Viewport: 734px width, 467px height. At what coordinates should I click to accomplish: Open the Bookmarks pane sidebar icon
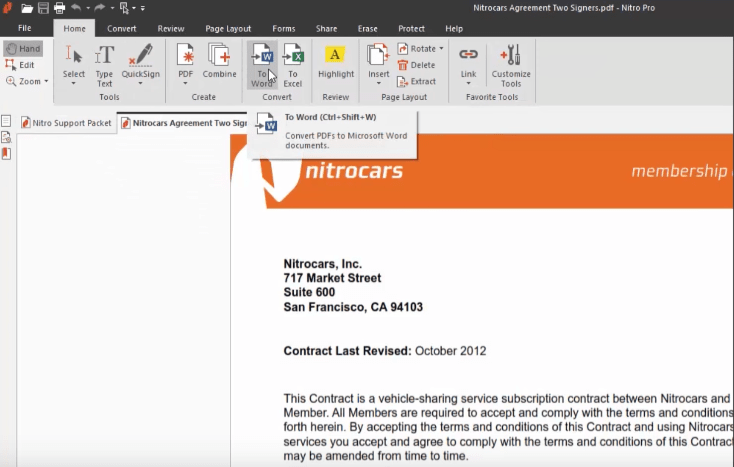click(6, 153)
